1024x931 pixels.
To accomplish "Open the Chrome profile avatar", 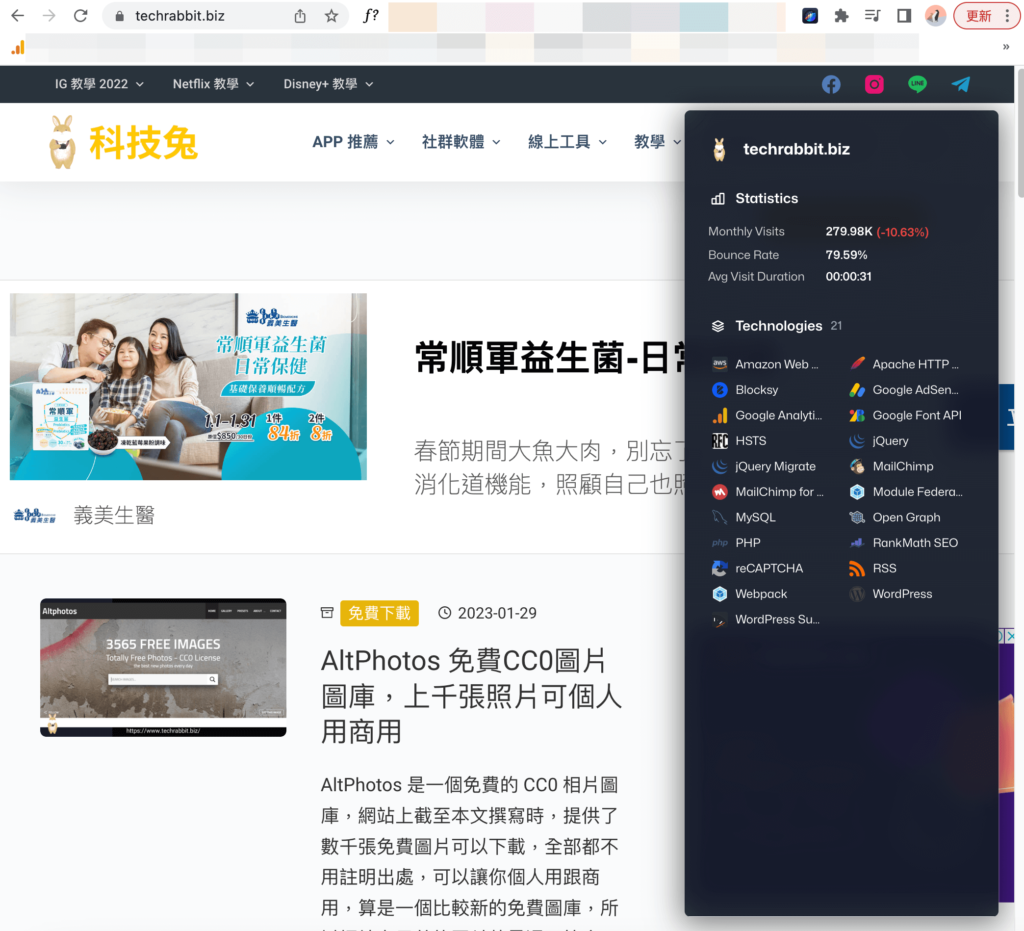I will click(x=935, y=16).
